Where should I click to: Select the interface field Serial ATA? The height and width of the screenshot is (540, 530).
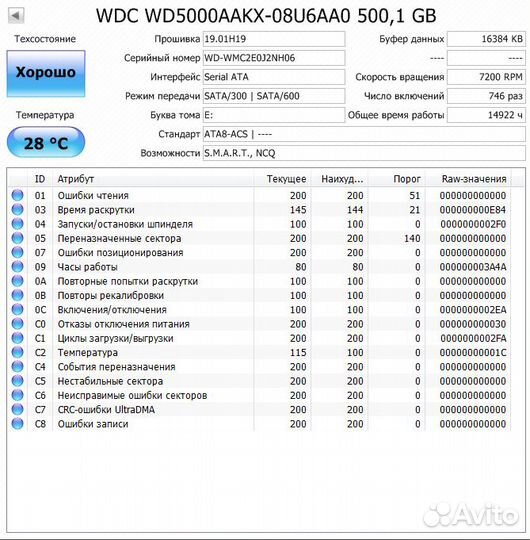pos(274,77)
